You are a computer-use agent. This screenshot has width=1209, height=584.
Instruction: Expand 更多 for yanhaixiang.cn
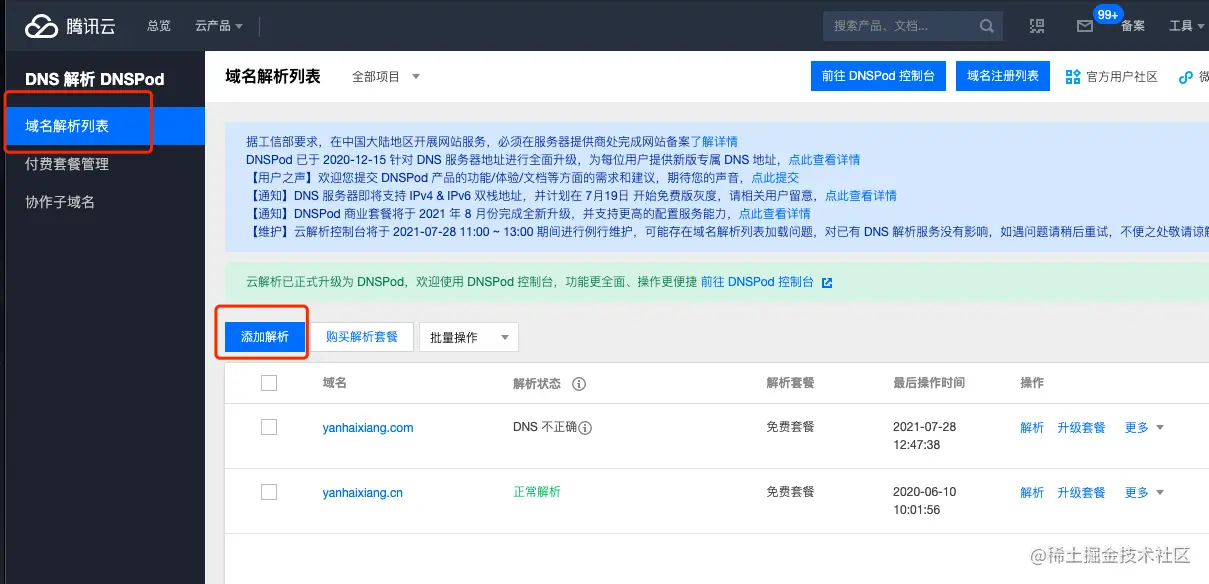coord(1144,492)
